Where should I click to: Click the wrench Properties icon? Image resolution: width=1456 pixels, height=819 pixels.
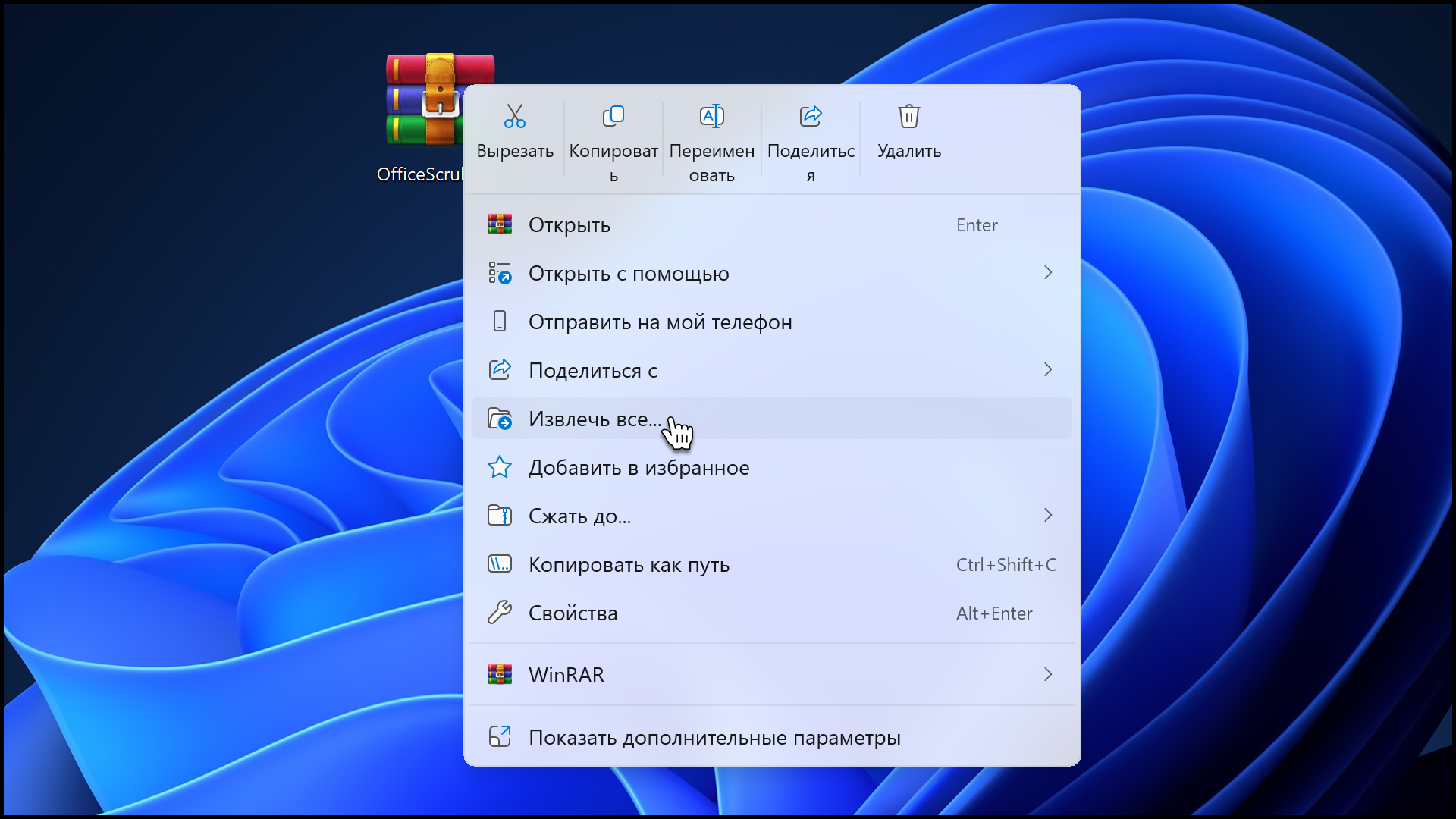point(499,613)
